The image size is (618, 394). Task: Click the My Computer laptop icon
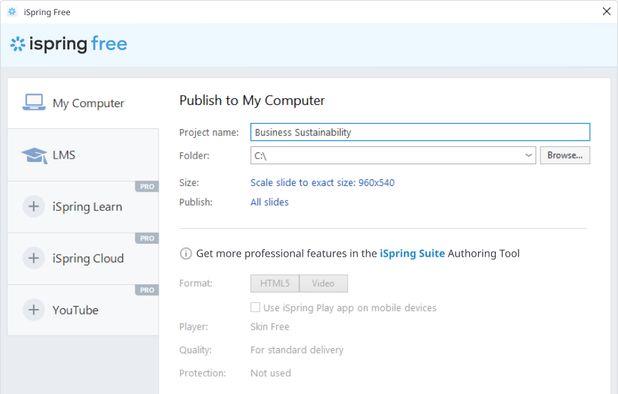coord(34,102)
